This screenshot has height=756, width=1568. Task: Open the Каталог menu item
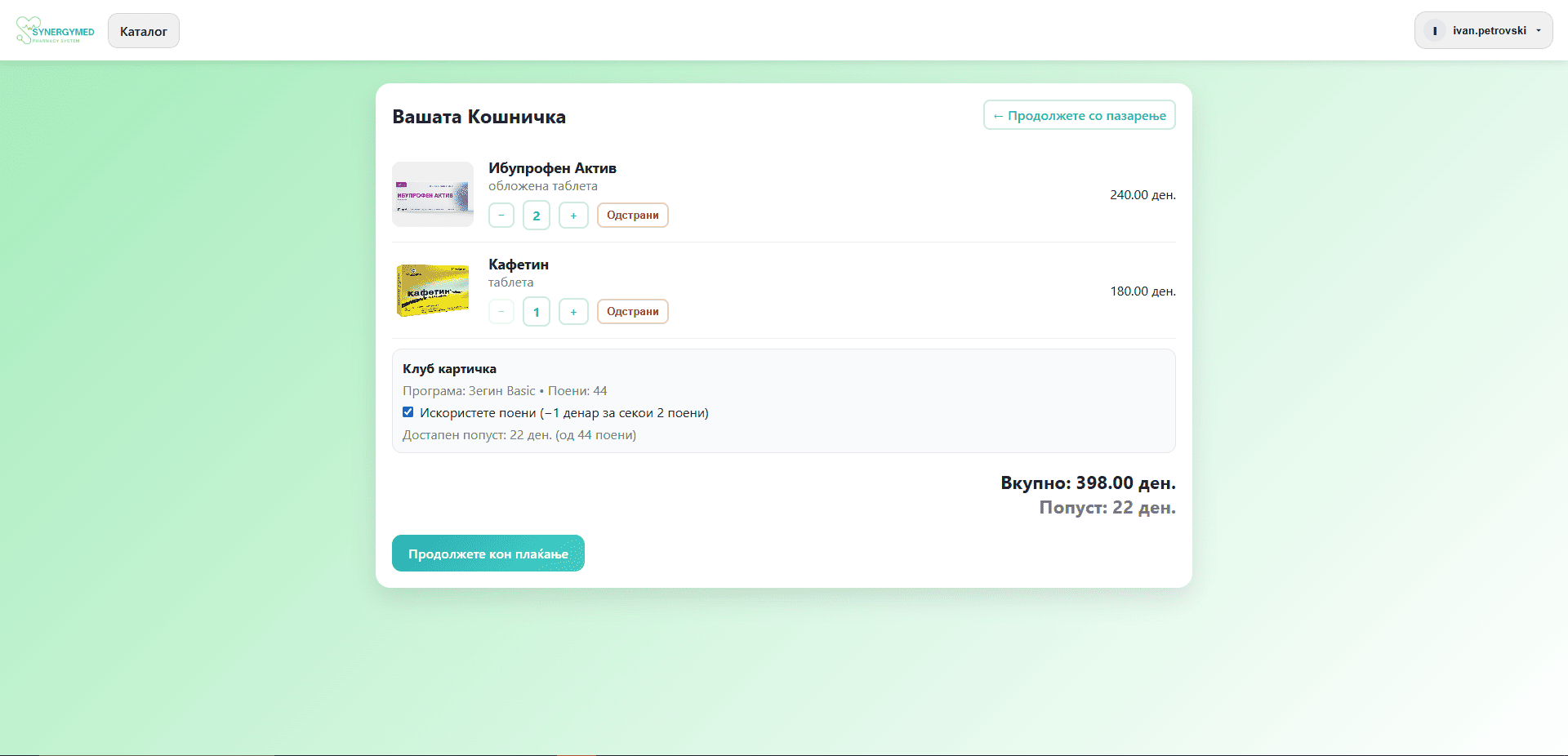pyautogui.click(x=144, y=31)
